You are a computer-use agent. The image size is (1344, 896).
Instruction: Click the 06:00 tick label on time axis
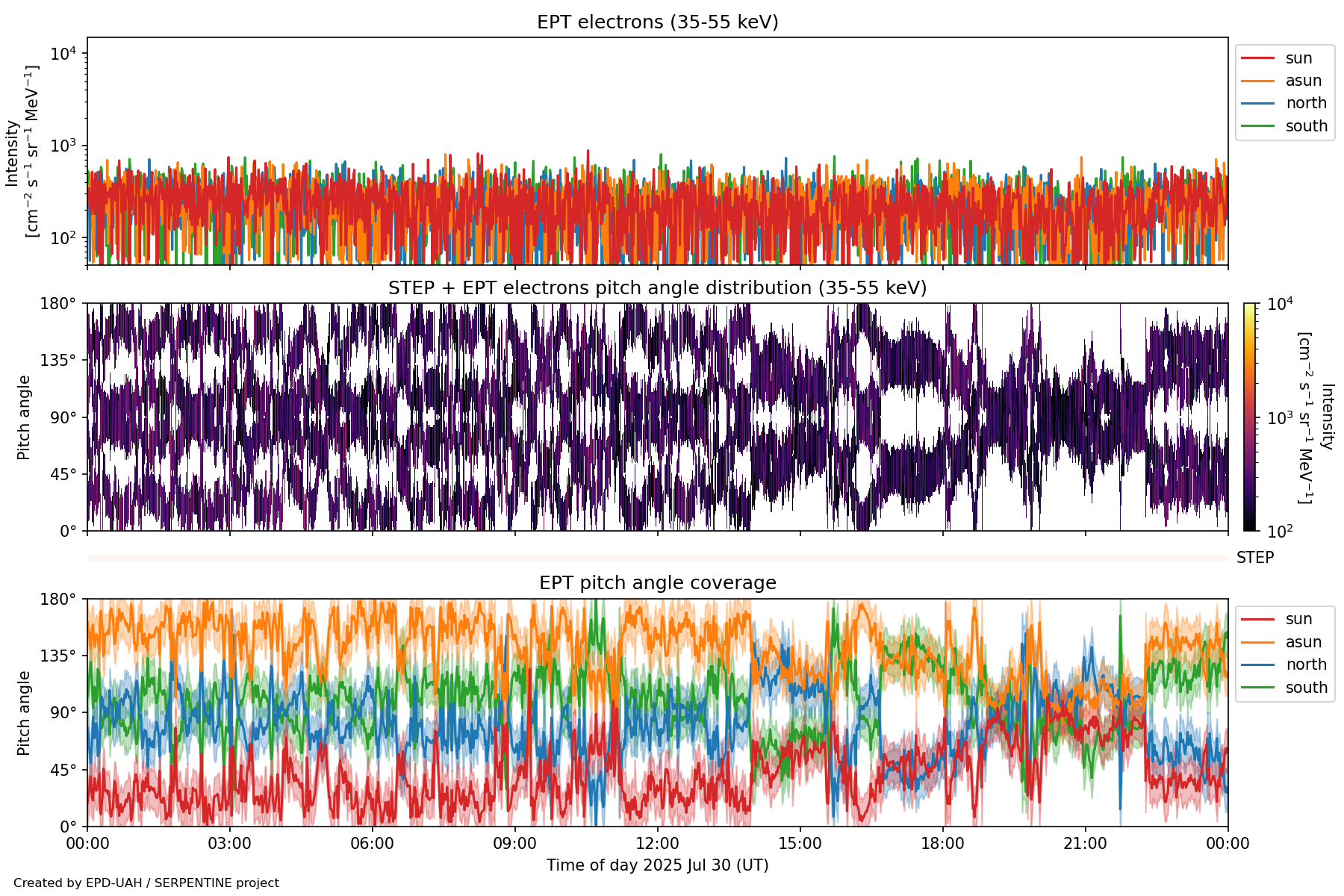(372, 844)
